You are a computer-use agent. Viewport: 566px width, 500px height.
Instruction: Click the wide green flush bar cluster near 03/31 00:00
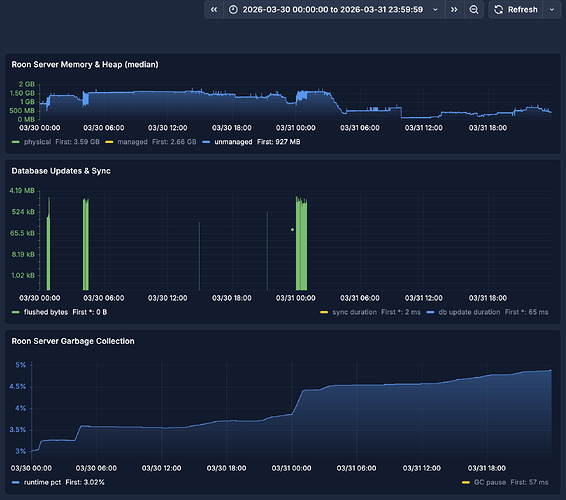301,244
